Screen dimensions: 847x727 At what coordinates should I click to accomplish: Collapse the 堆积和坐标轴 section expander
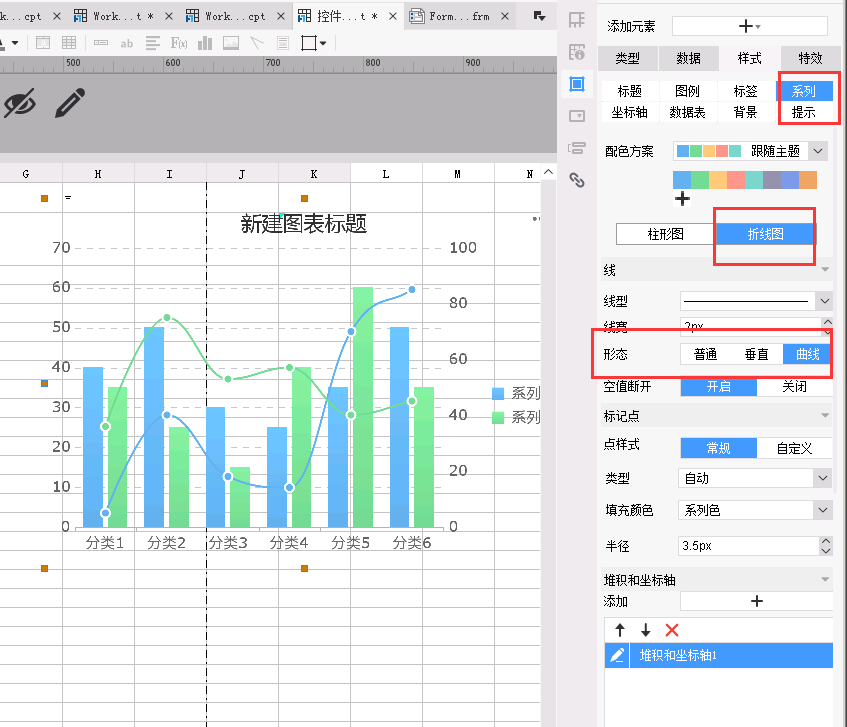(825, 580)
